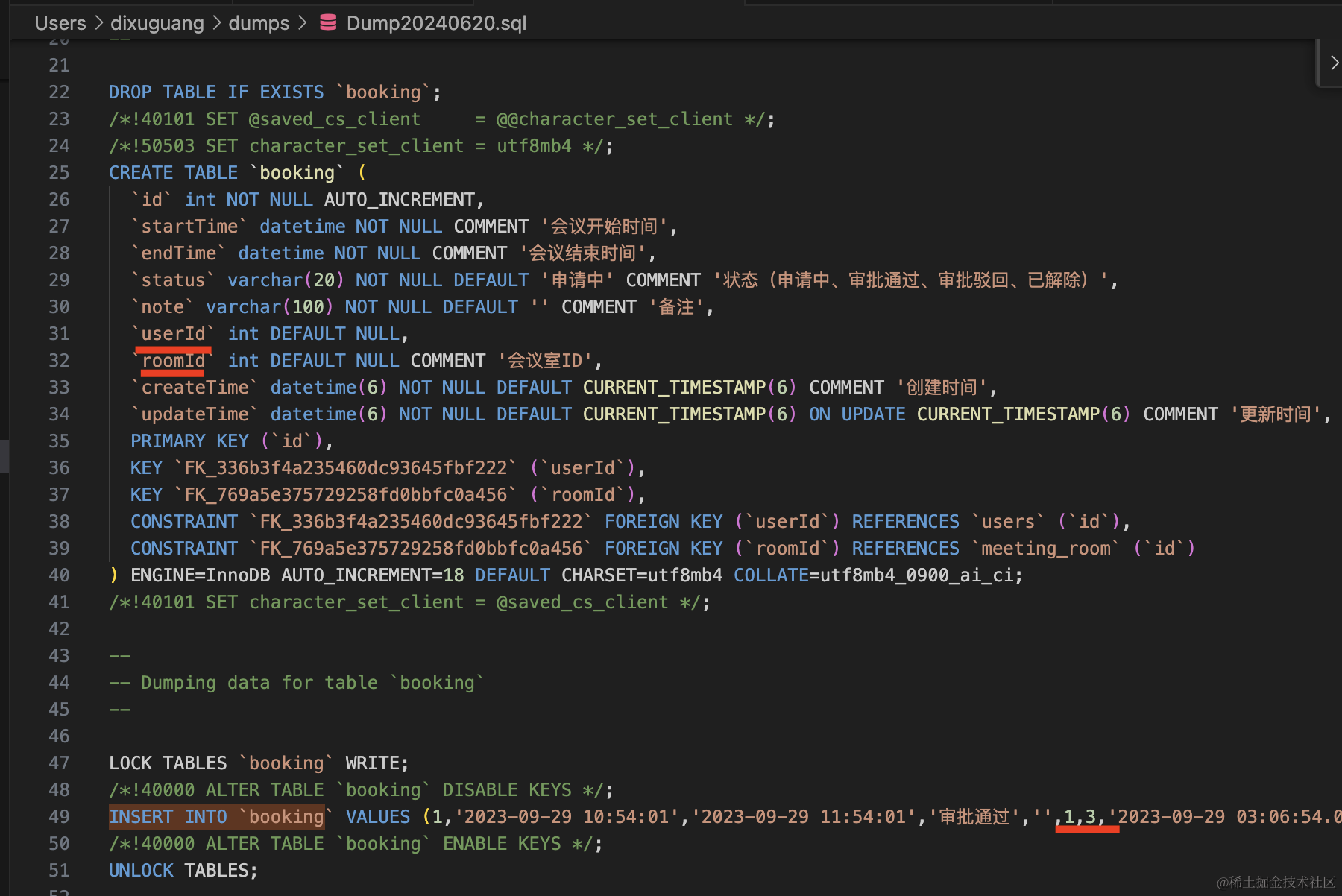Select the startTime column name

pos(189,227)
